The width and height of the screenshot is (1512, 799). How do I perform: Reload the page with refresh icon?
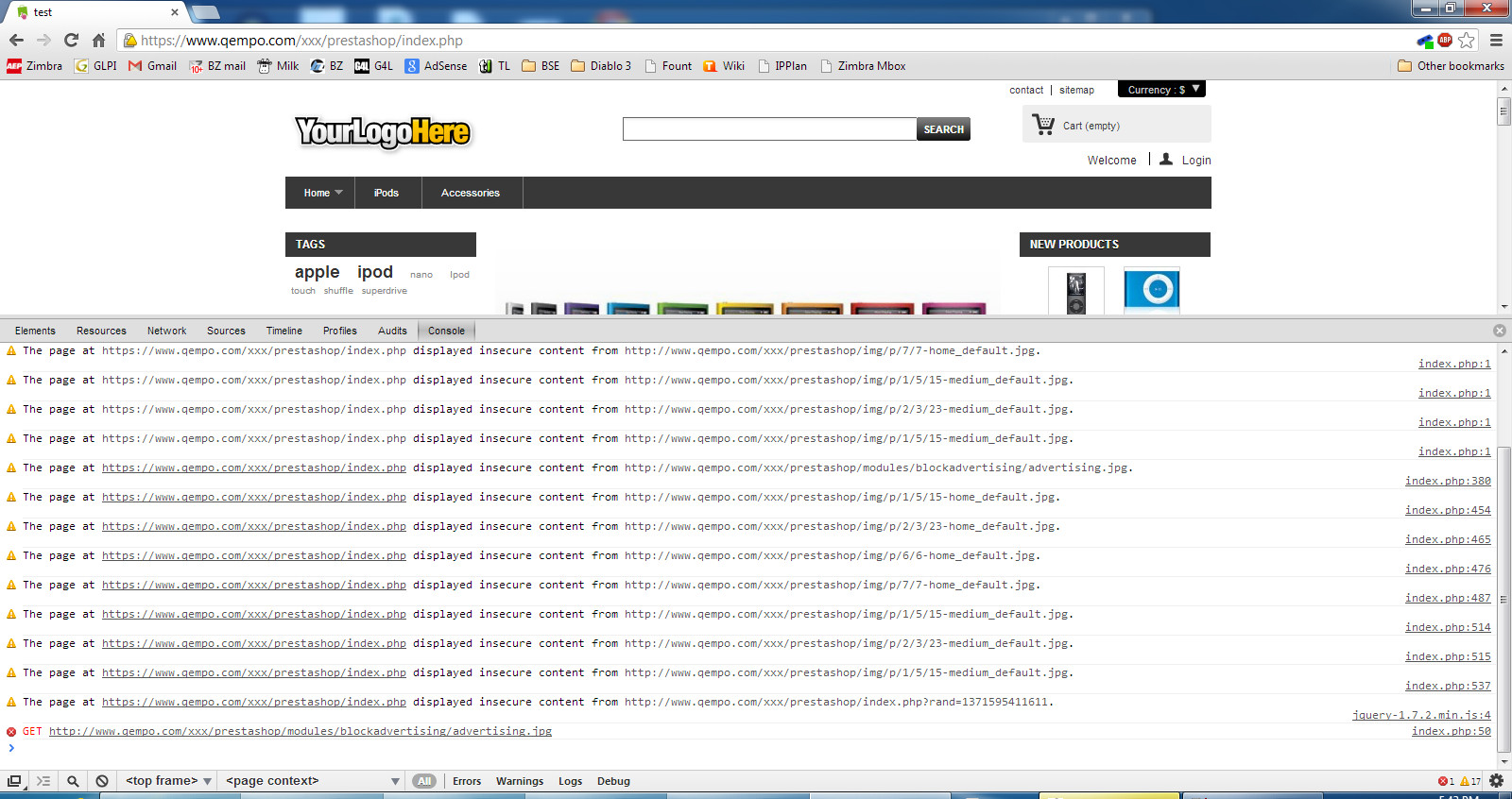click(71, 40)
